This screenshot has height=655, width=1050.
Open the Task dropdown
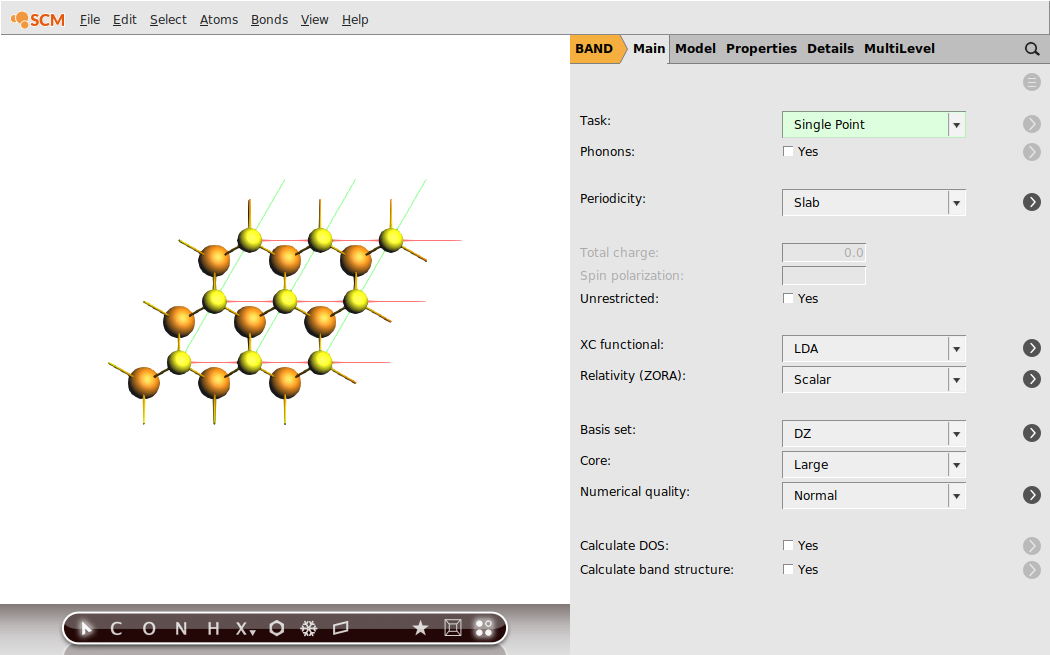tap(956, 124)
